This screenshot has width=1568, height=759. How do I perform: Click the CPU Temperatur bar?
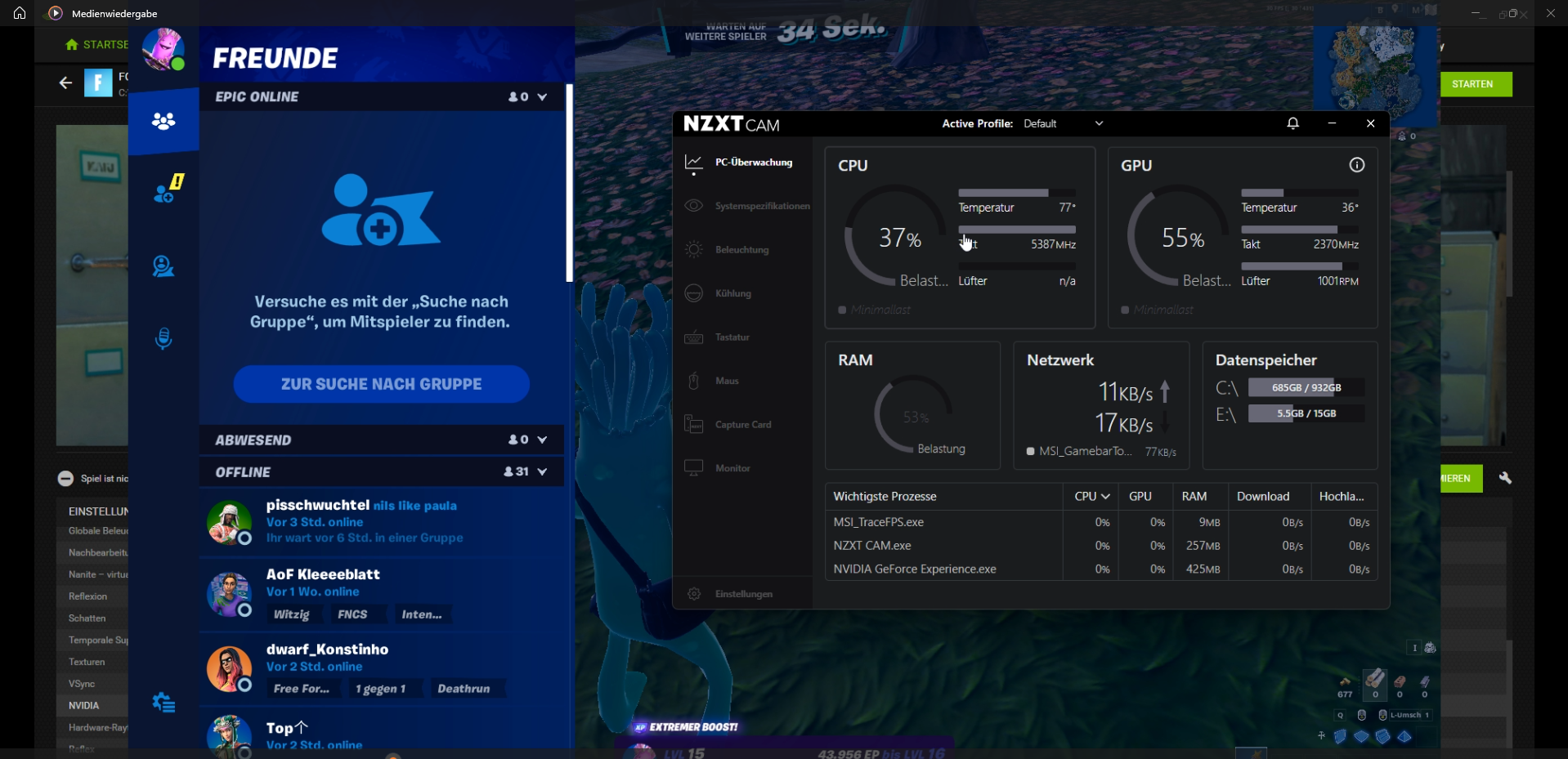coord(1017,193)
